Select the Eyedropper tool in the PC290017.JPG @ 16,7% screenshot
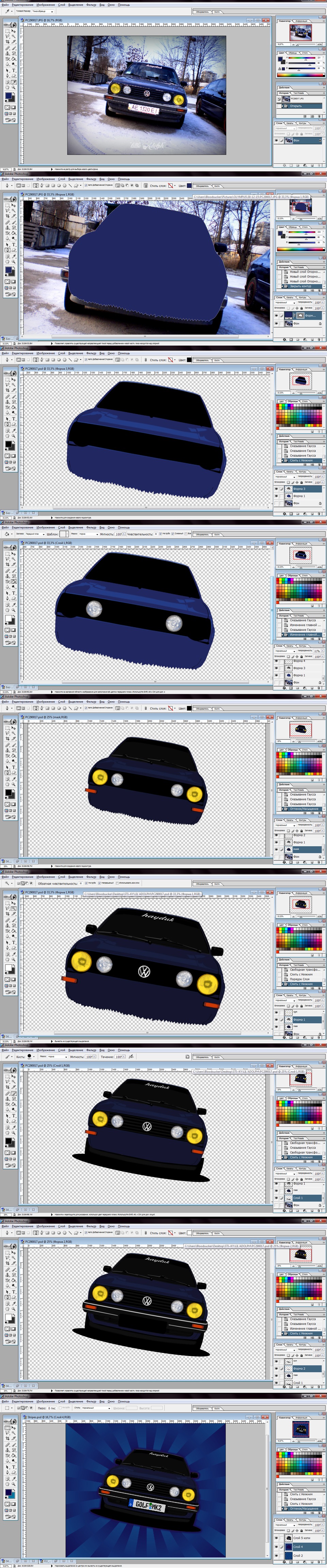 [13, 82]
